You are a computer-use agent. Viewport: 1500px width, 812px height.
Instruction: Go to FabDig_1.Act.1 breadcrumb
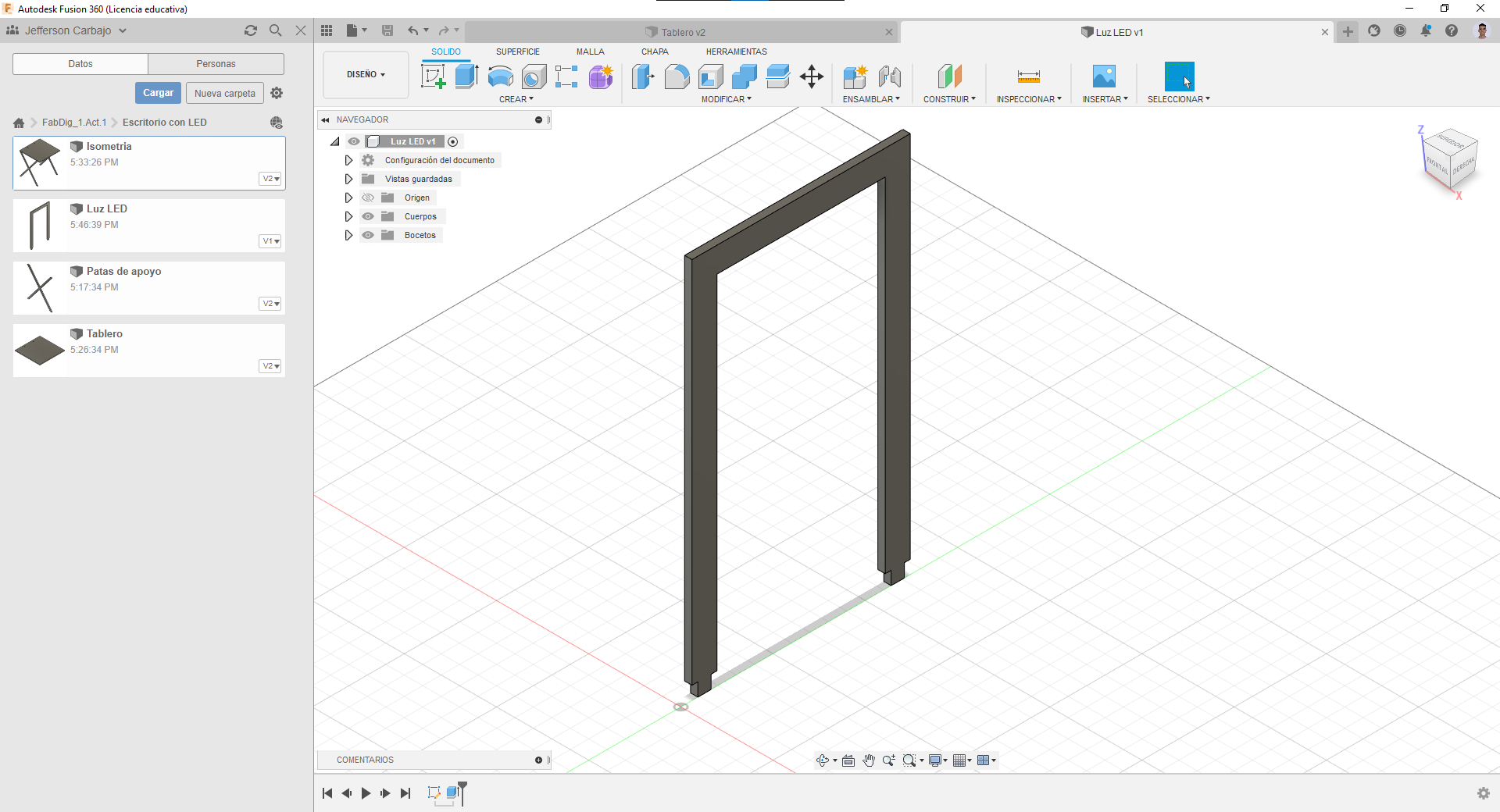click(74, 123)
